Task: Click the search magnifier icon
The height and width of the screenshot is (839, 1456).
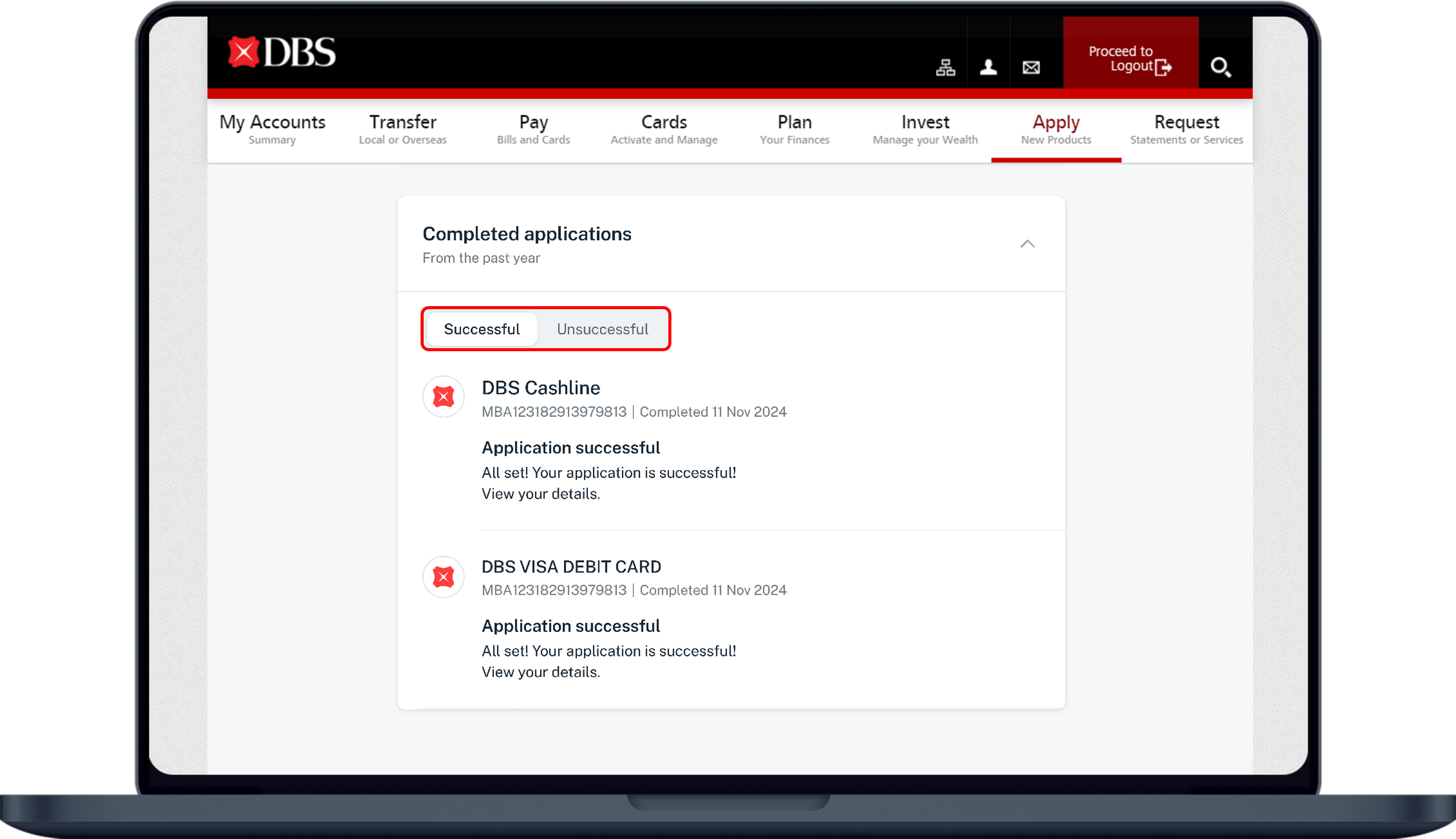Action: [x=1220, y=67]
